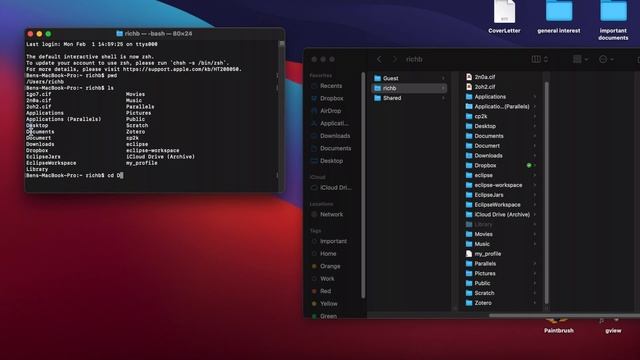The image size is (640, 360).
Task: Open Finder group-by dropdown
Action: pos(580,60)
